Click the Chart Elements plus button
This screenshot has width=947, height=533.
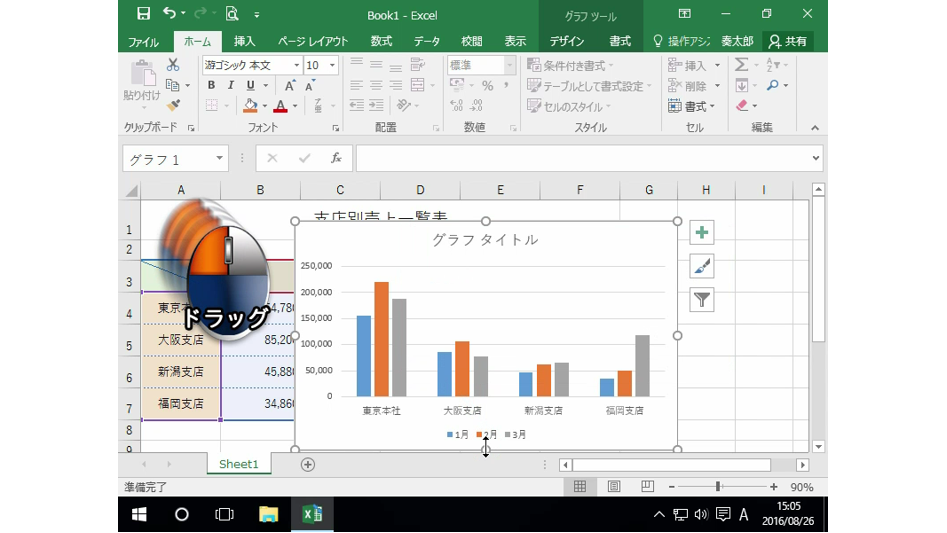point(702,233)
